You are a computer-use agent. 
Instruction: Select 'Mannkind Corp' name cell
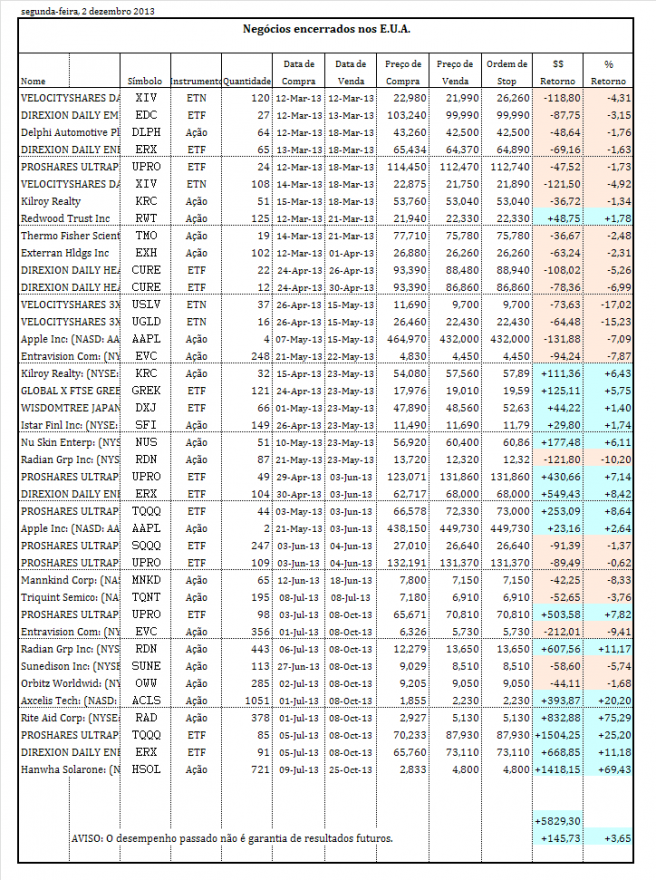tap(70, 580)
